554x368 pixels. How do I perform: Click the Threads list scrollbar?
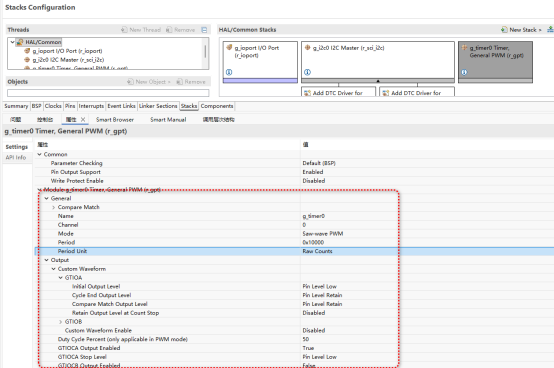pos(205,53)
